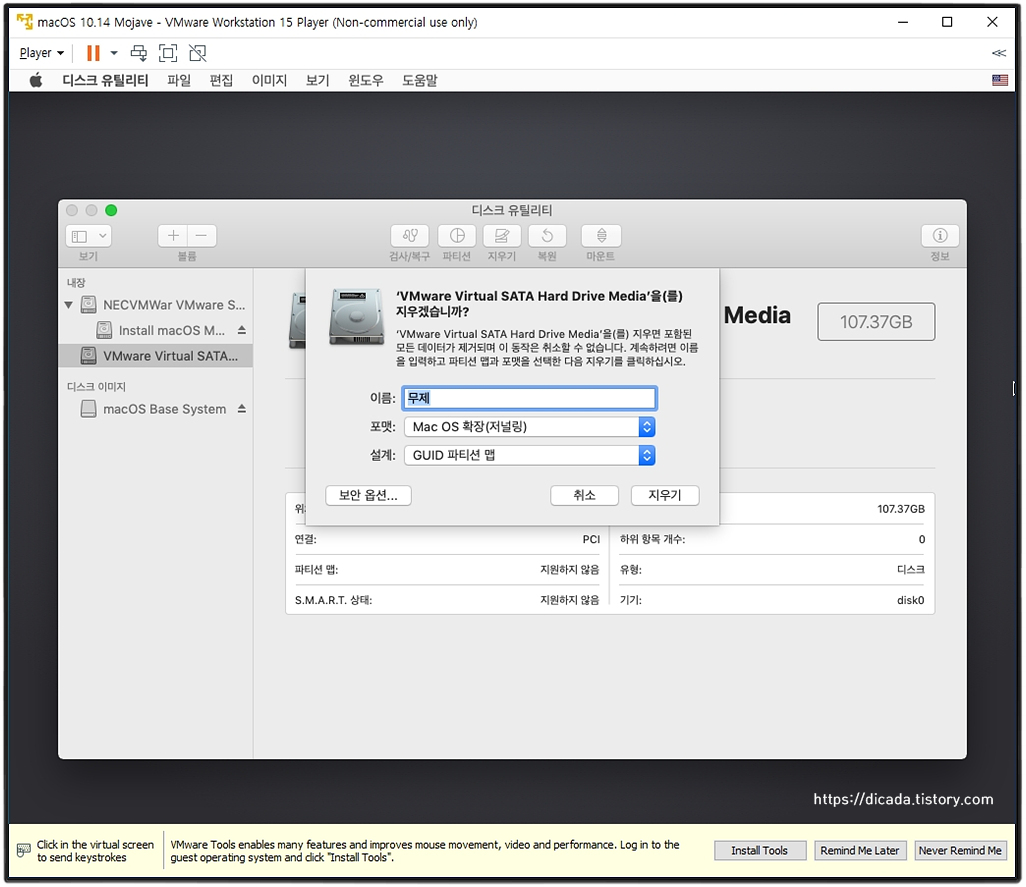Image resolution: width=1026 pixels, height=887 pixels.
Task: Open the 윈도우 menu
Action: (x=366, y=80)
